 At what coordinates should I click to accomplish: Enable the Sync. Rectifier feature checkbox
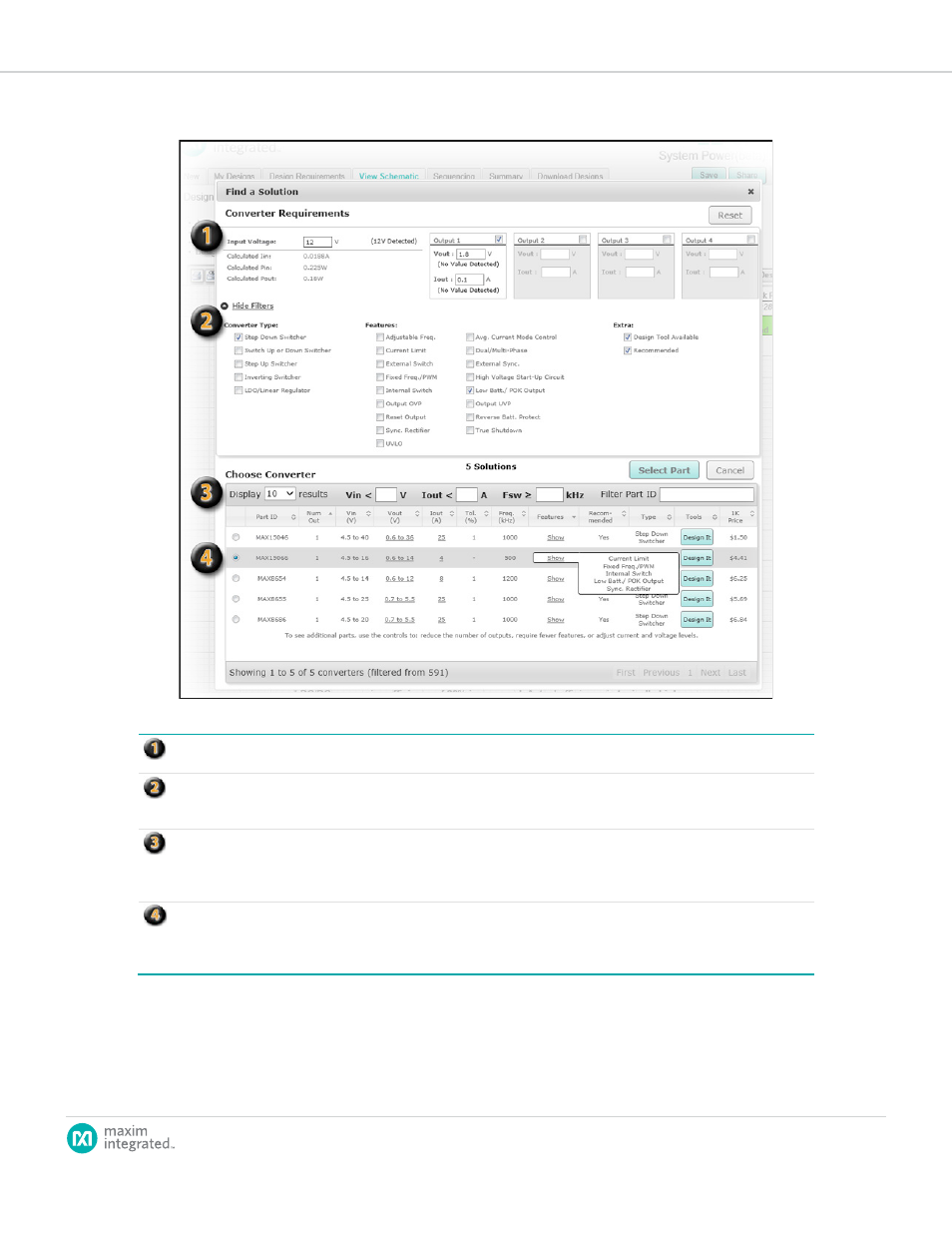[380, 430]
